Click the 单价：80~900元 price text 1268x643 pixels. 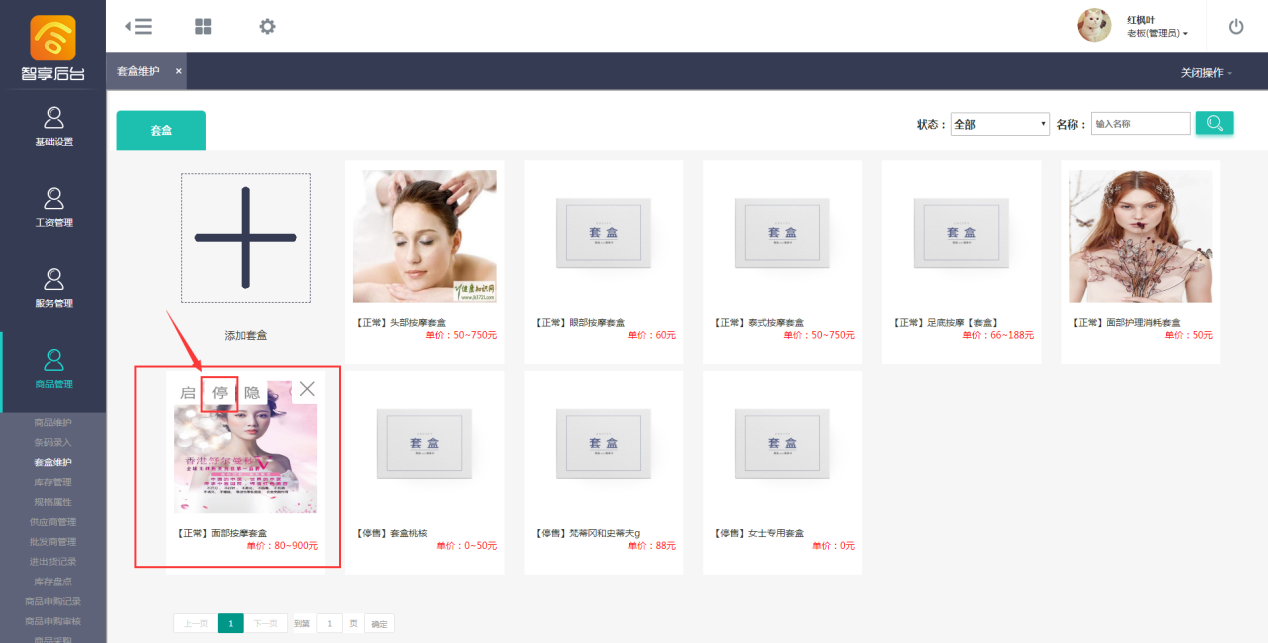coord(282,546)
